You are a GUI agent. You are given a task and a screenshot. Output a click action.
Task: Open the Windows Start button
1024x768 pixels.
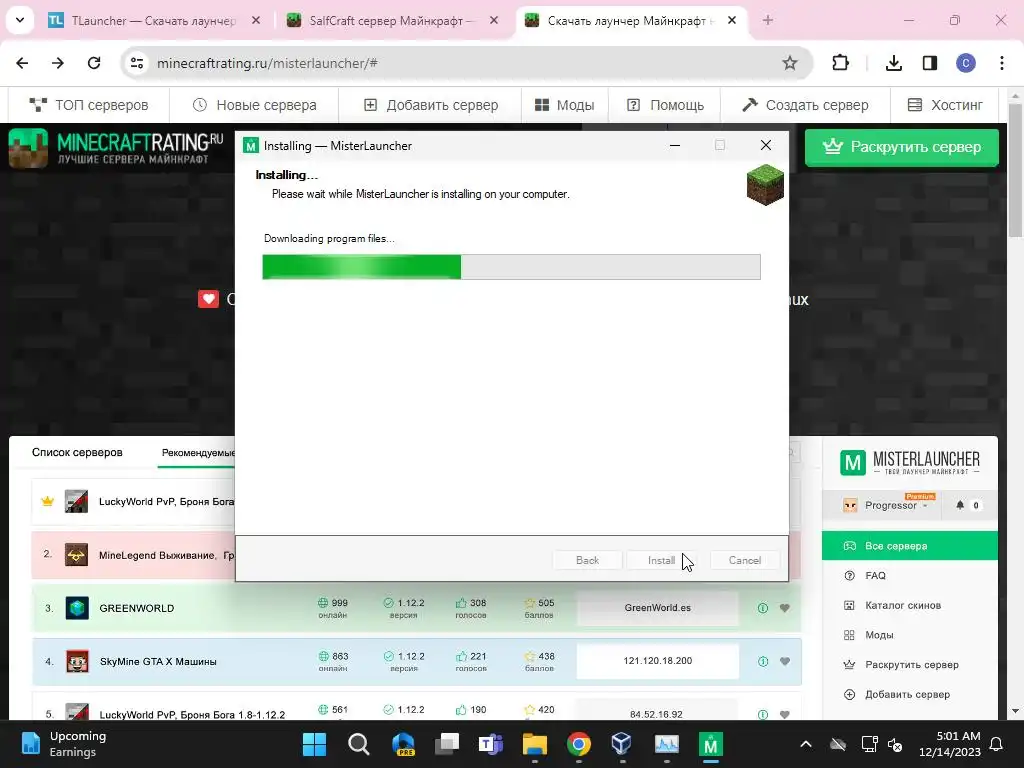314,744
